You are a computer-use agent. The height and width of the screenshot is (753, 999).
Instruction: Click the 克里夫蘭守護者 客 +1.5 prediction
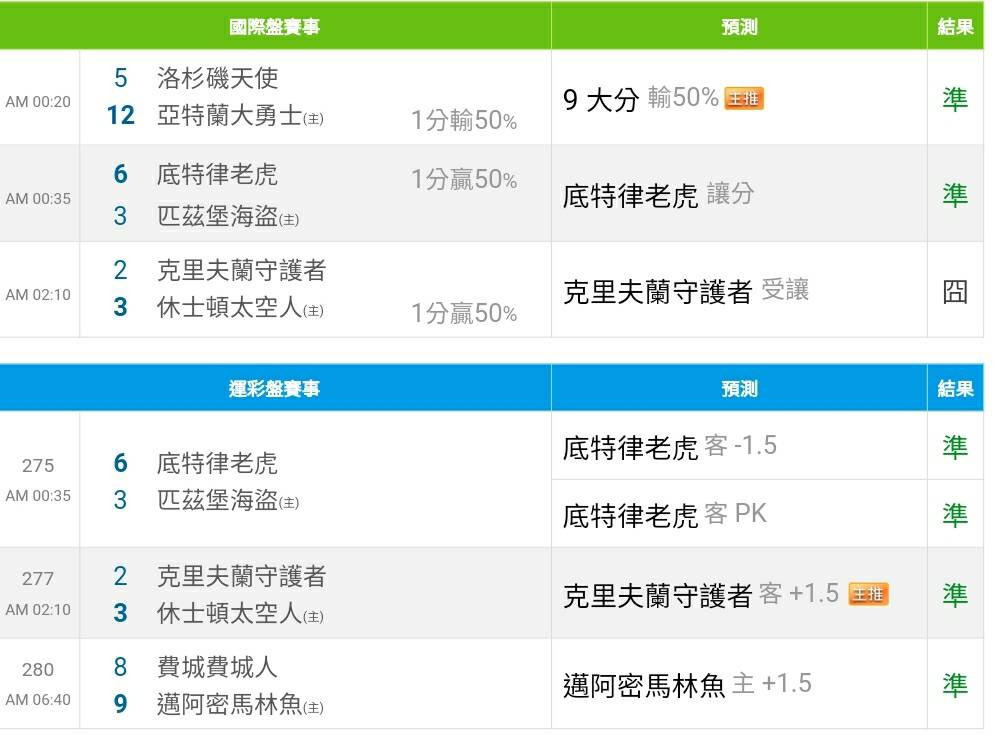701,595
